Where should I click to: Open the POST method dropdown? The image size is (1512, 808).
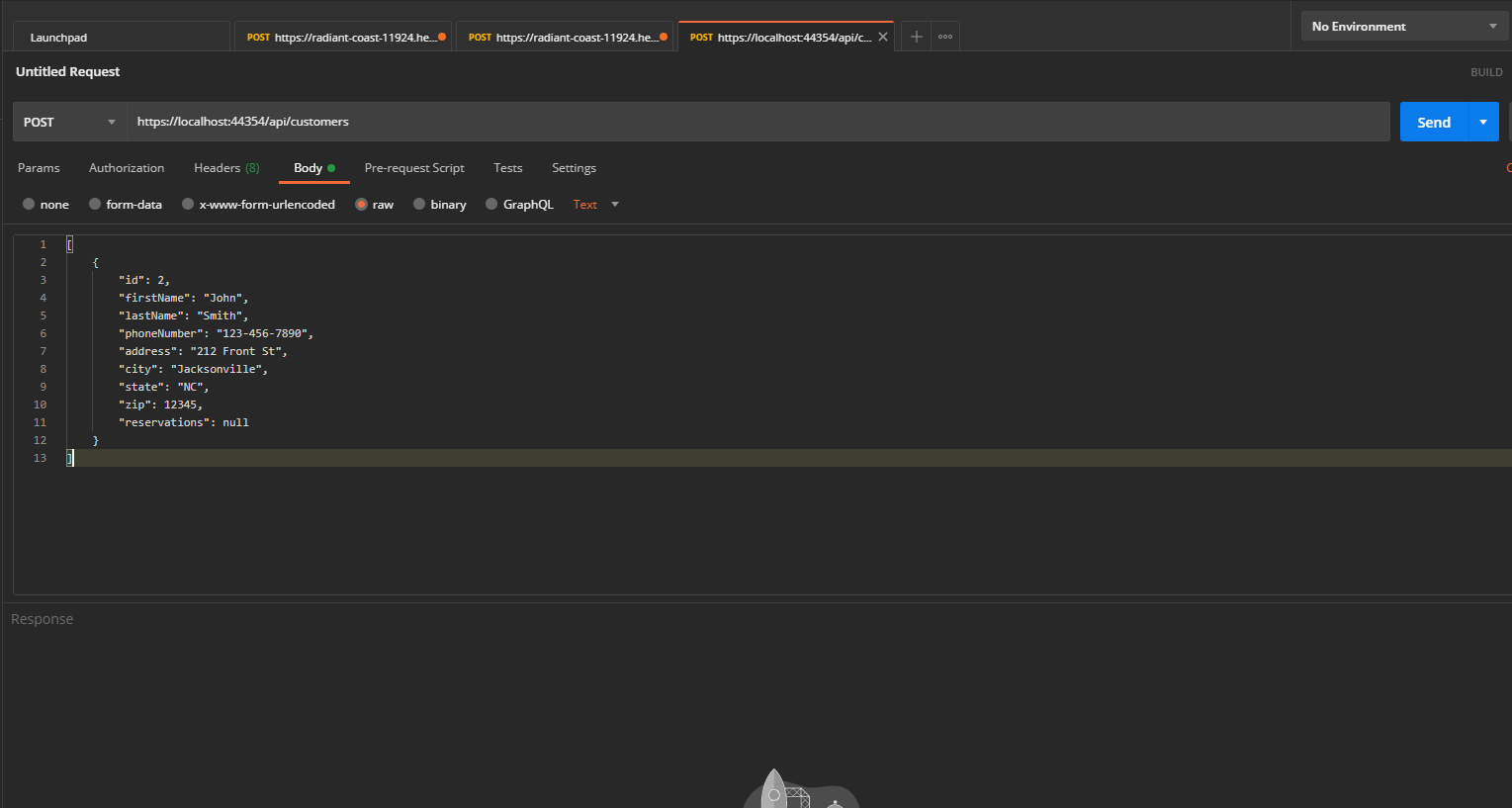(x=69, y=122)
